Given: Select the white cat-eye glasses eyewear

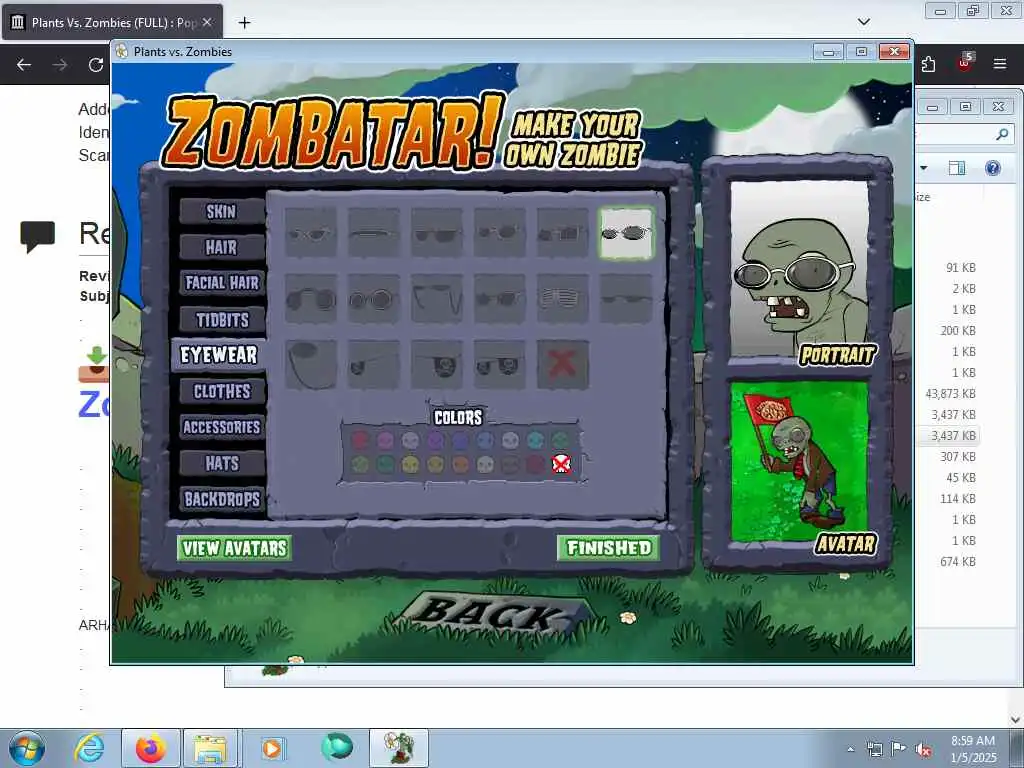Looking at the screenshot, I should click(311, 232).
